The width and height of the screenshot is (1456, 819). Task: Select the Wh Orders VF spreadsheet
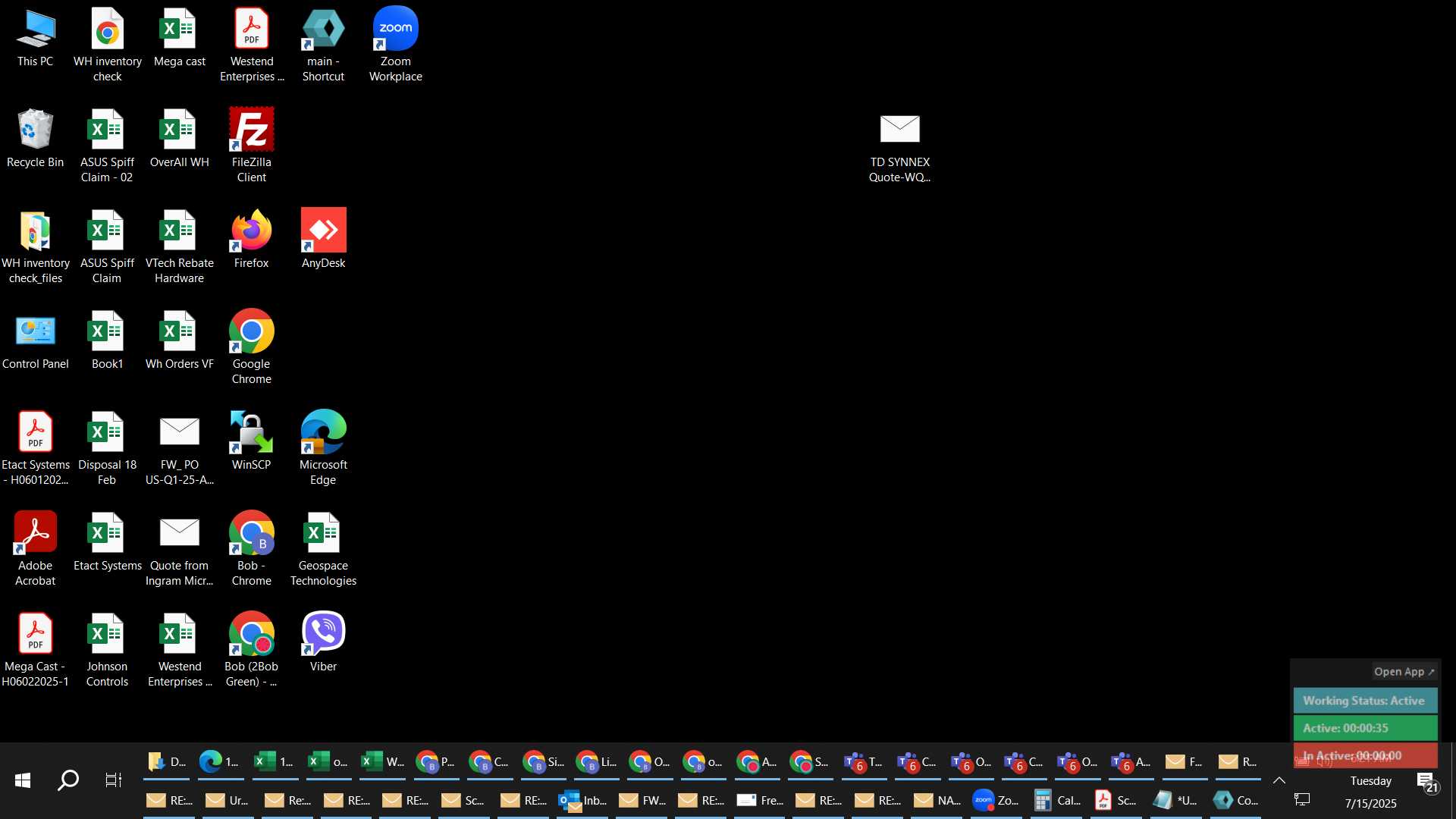point(180,340)
